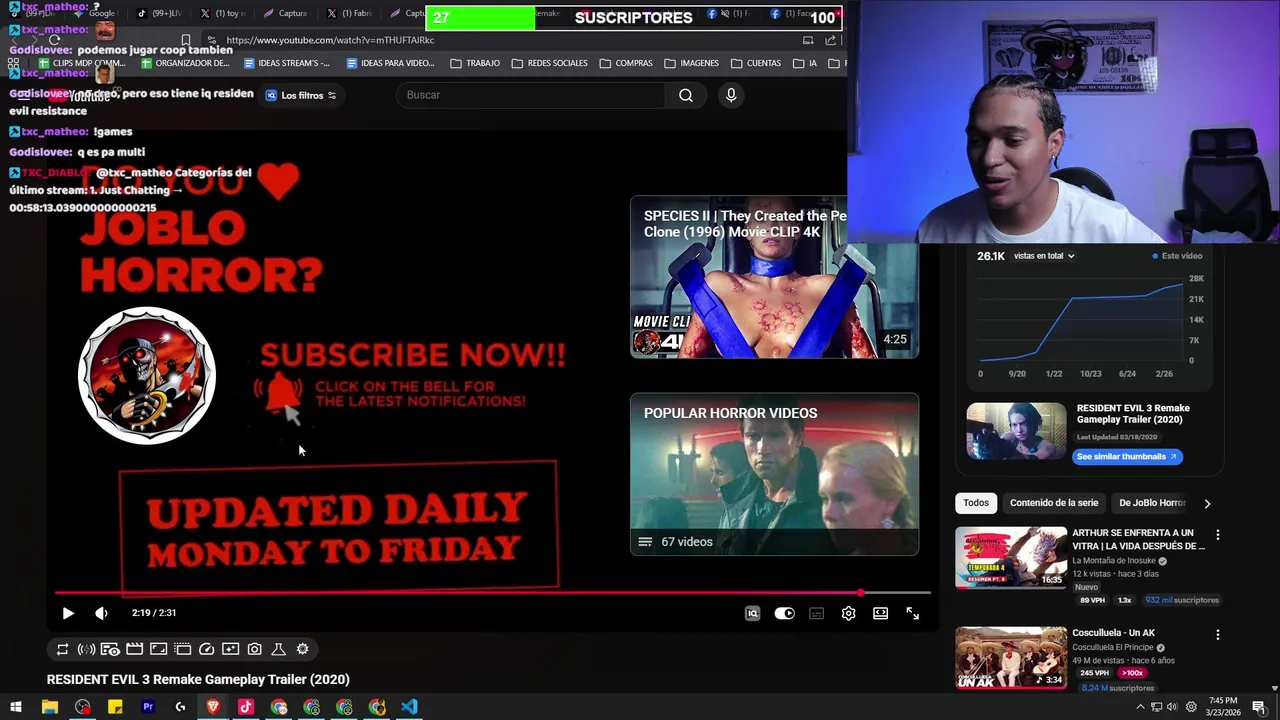Open the yellow Sticky Notes taskbar icon
This screenshot has height=720, width=1280.
pos(115,707)
